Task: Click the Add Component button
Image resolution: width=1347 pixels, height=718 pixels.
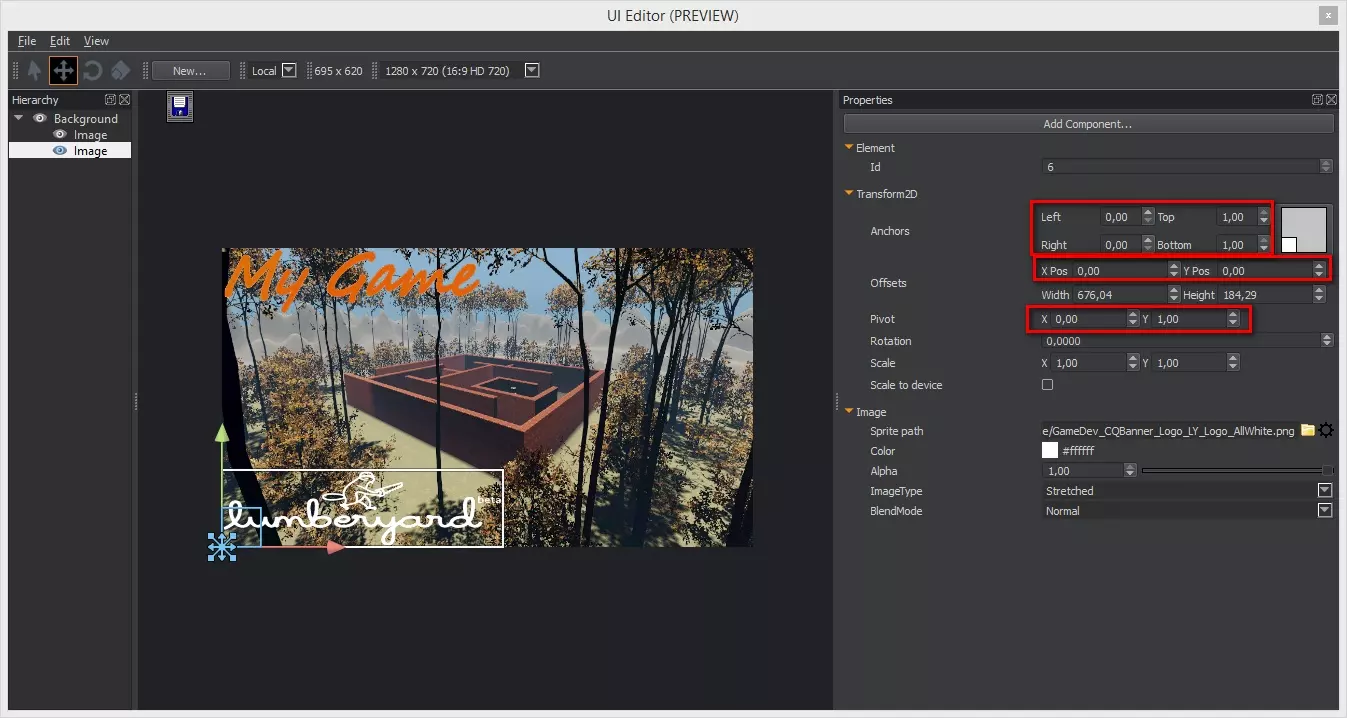Action: (x=1088, y=124)
